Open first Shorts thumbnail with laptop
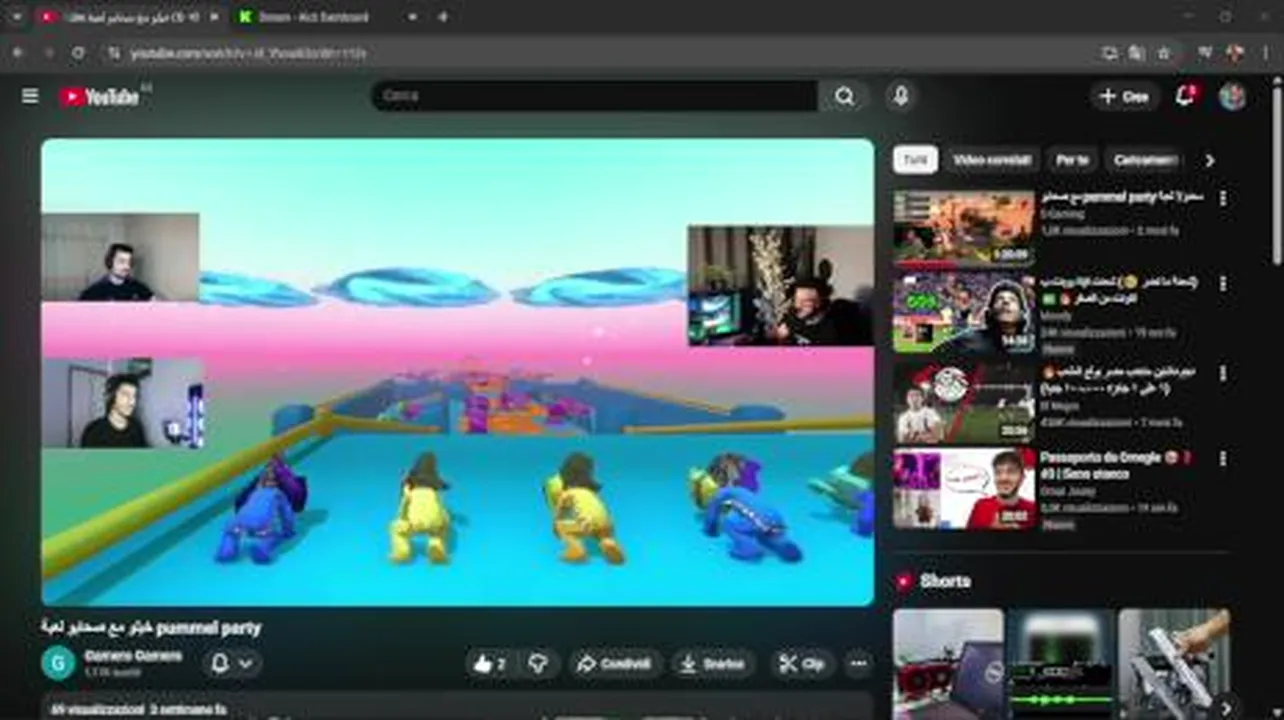Image resolution: width=1284 pixels, height=720 pixels. [x=948, y=664]
